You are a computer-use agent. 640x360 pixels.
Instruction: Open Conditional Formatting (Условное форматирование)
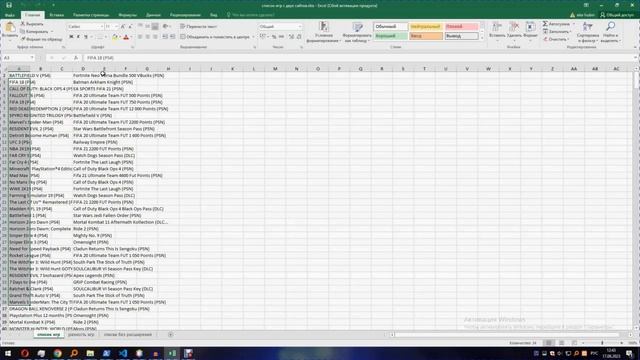point(323,32)
